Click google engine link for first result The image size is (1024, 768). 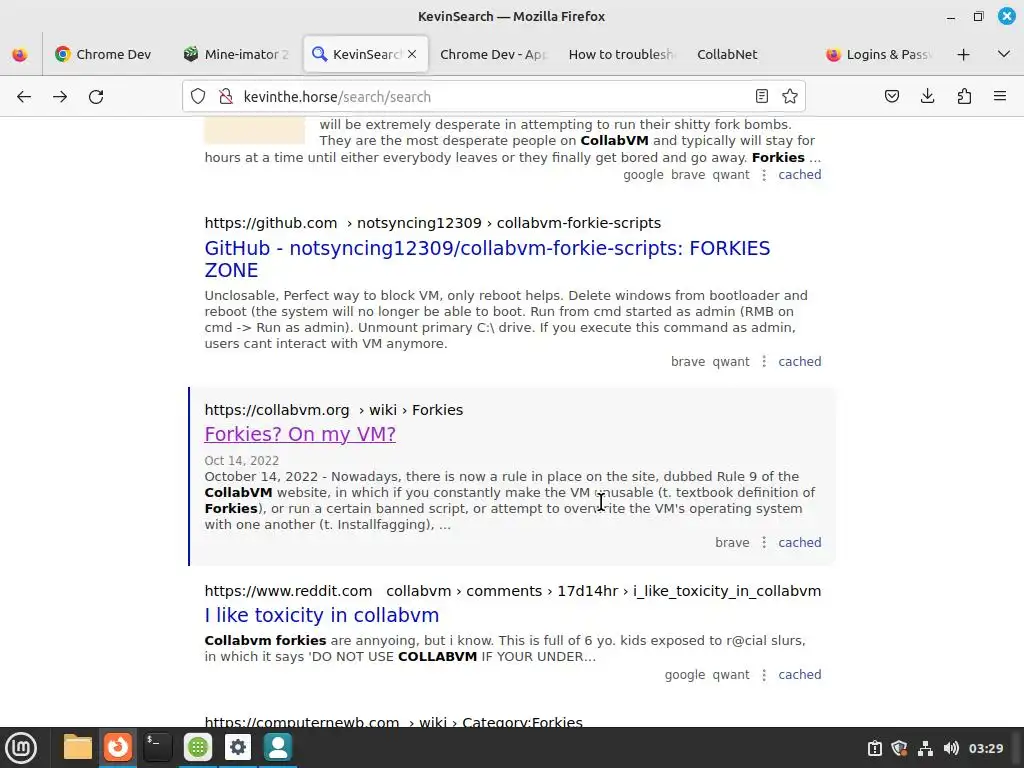[643, 174]
